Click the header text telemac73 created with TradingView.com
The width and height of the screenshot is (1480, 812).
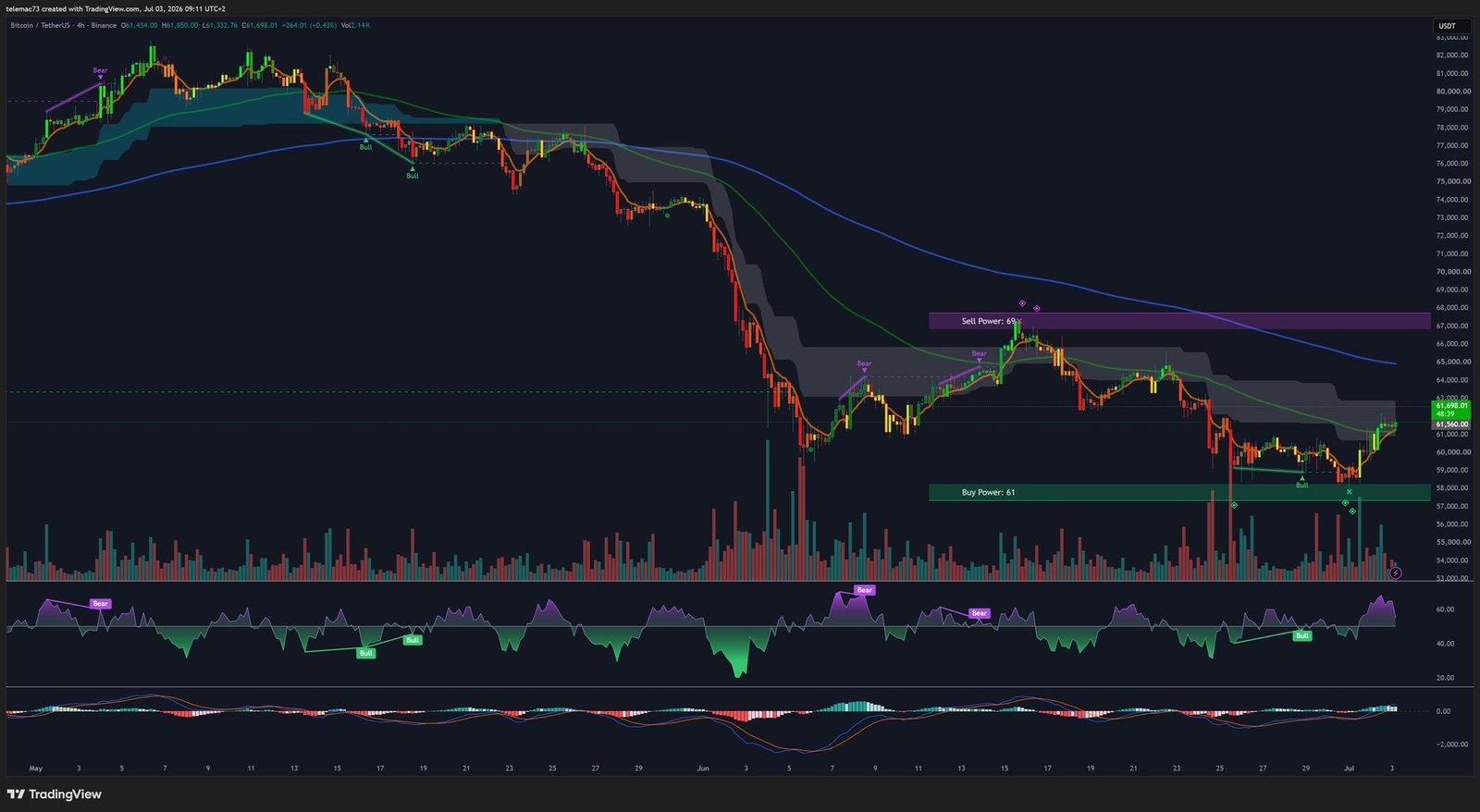(73, 8)
